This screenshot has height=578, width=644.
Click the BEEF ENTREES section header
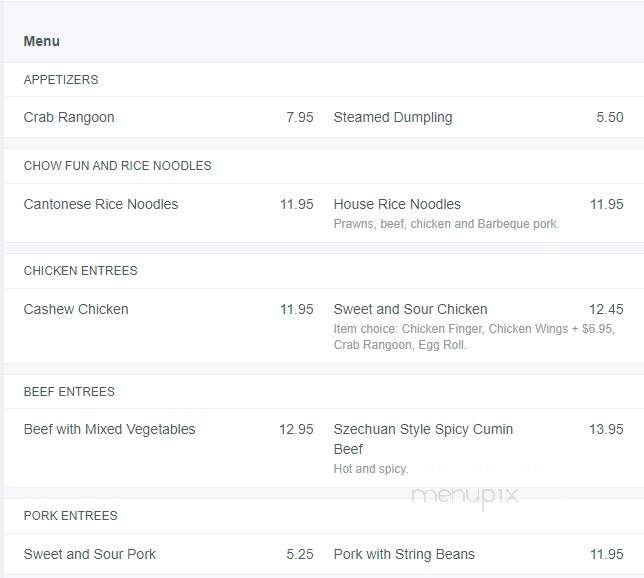coord(69,392)
